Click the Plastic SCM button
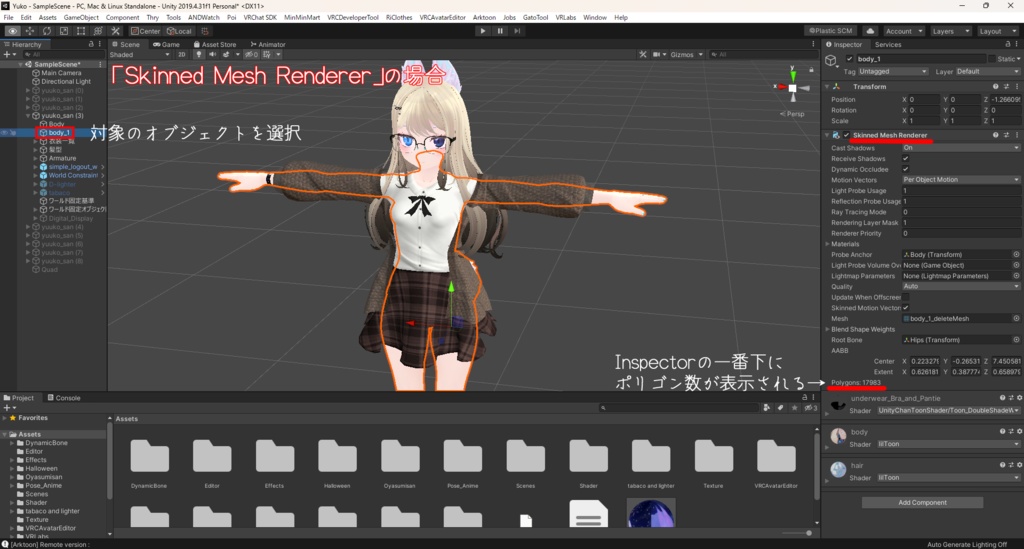The width and height of the screenshot is (1024, 549). [x=831, y=31]
